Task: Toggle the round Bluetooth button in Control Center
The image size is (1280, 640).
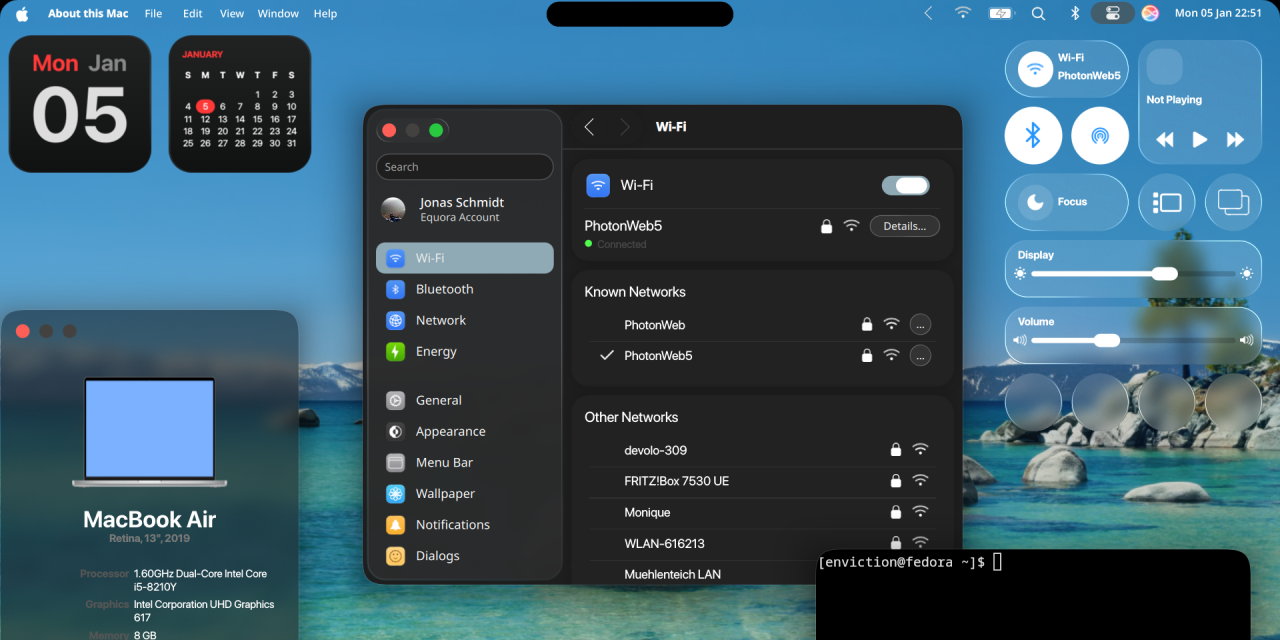Action: tap(1033, 136)
